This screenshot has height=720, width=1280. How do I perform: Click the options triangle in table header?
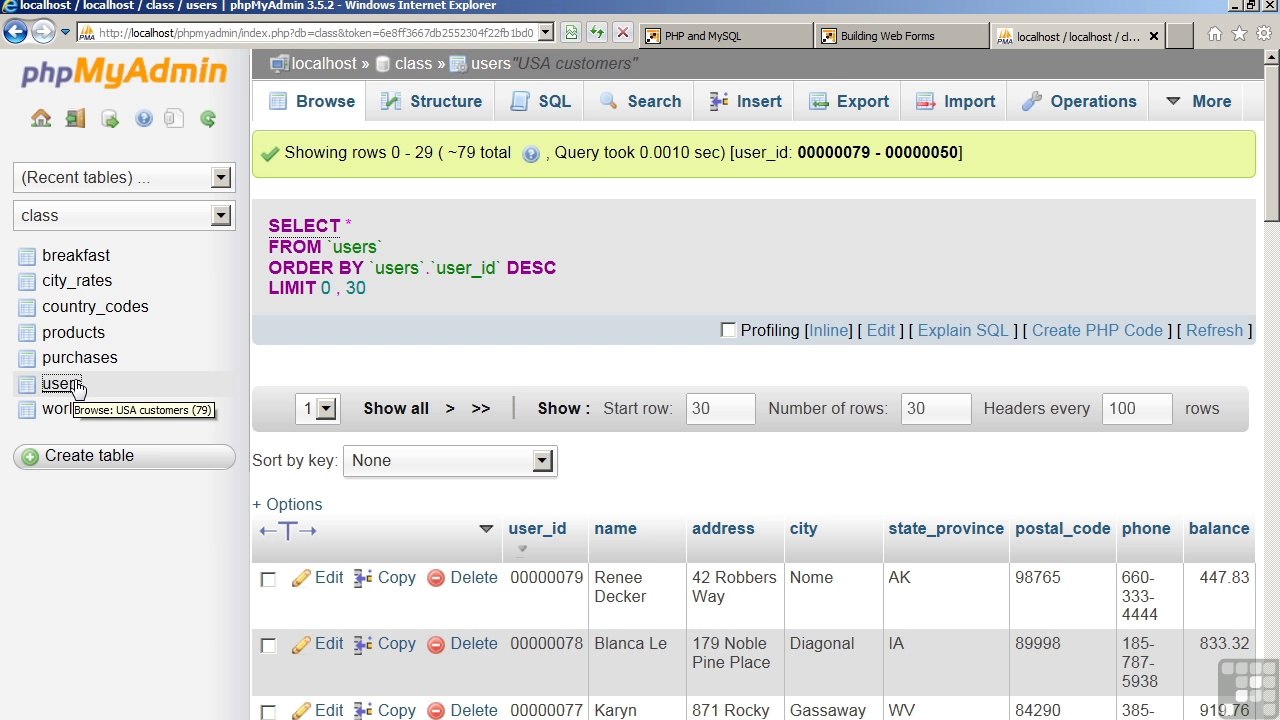coord(486,529)
